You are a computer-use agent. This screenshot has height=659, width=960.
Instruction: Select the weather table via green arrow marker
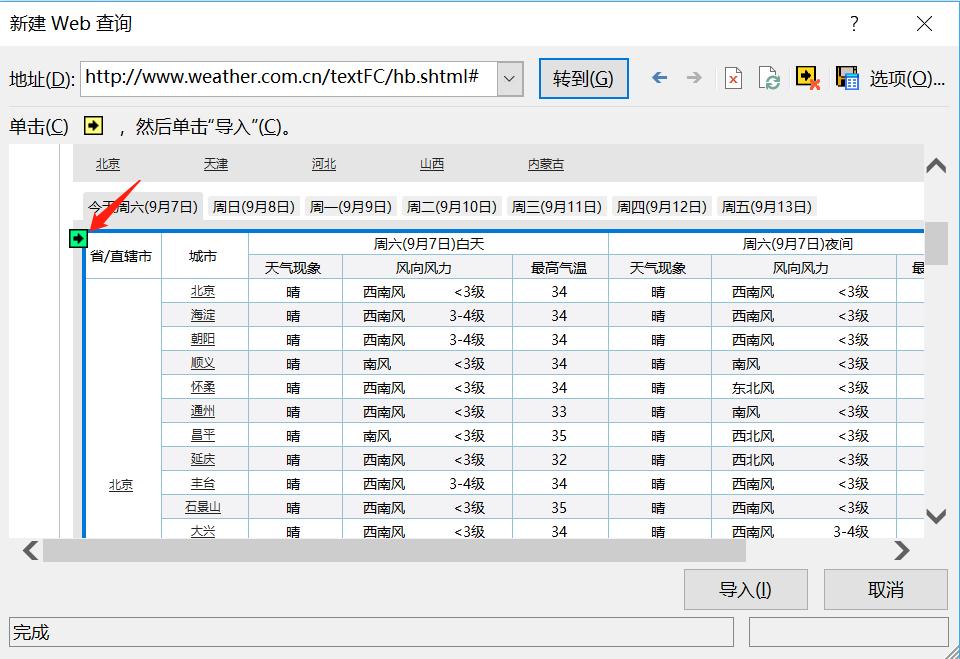pos(78,238)
